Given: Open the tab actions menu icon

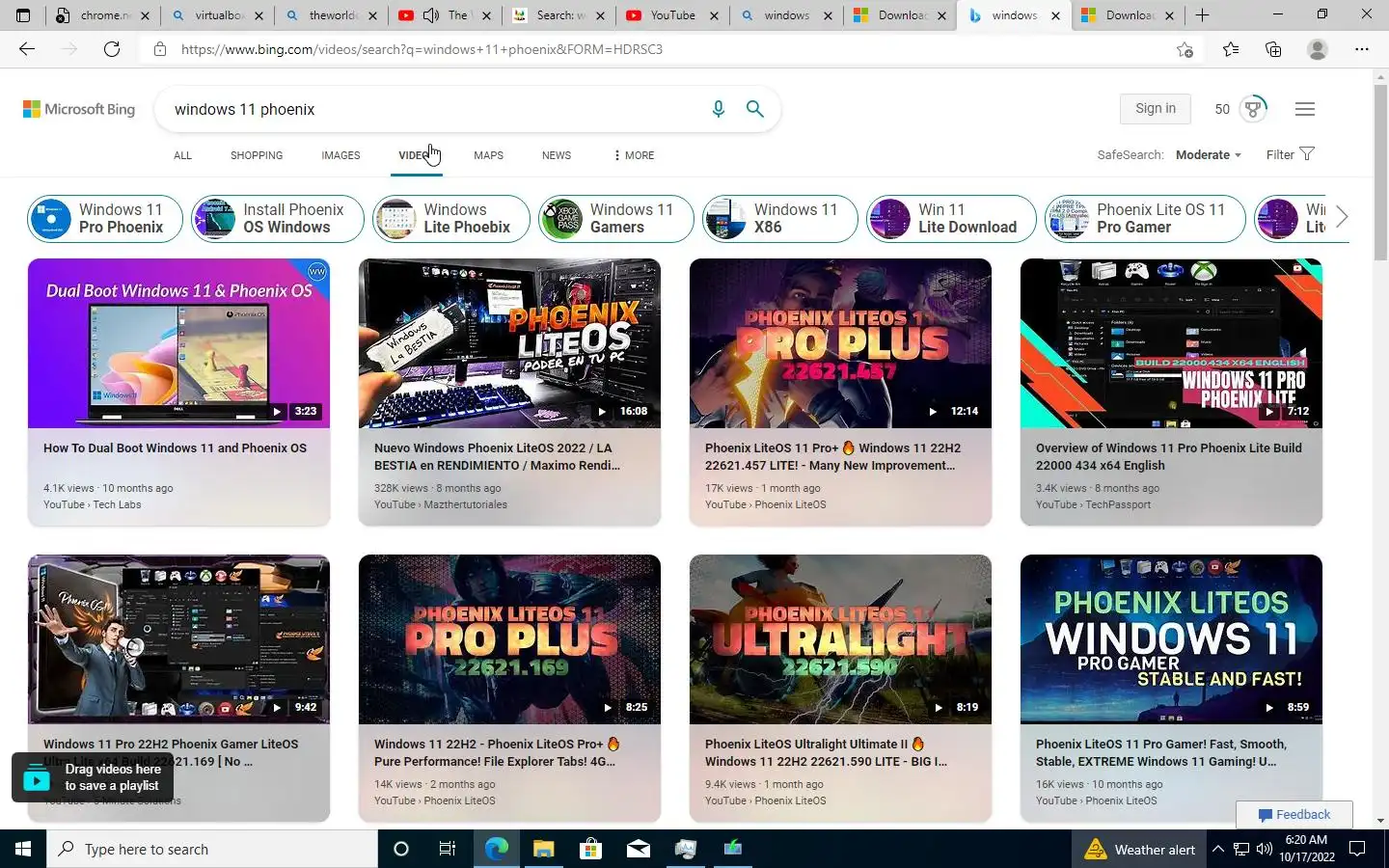Looking at the screenshot, I should tap(23, 15).
